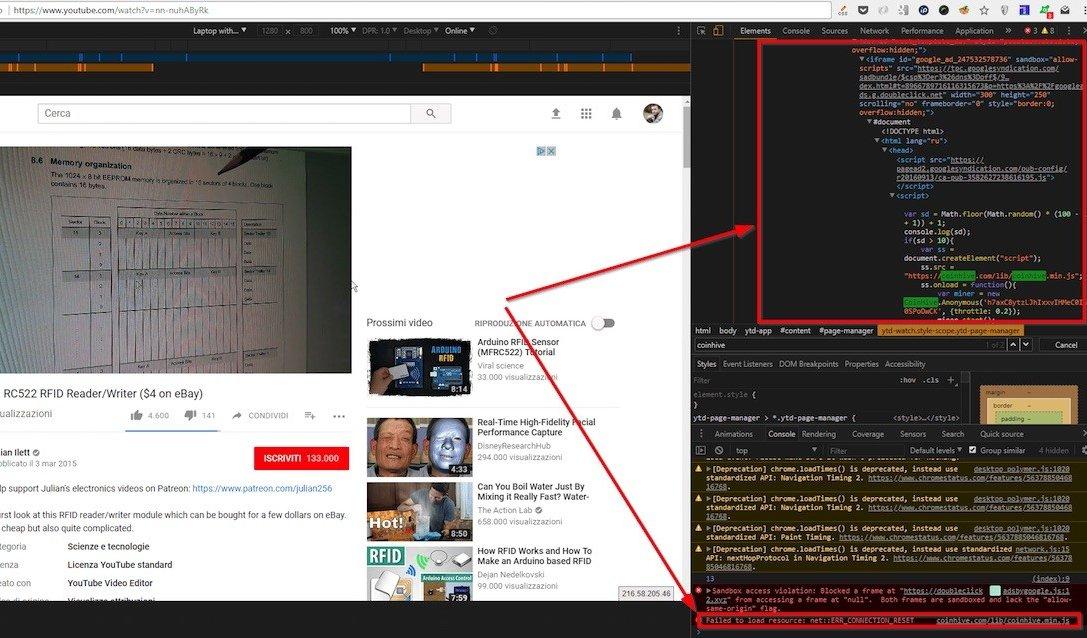Switch to the Sources tab
Screen dimensions: 1087x638
(x=835, y=31)
